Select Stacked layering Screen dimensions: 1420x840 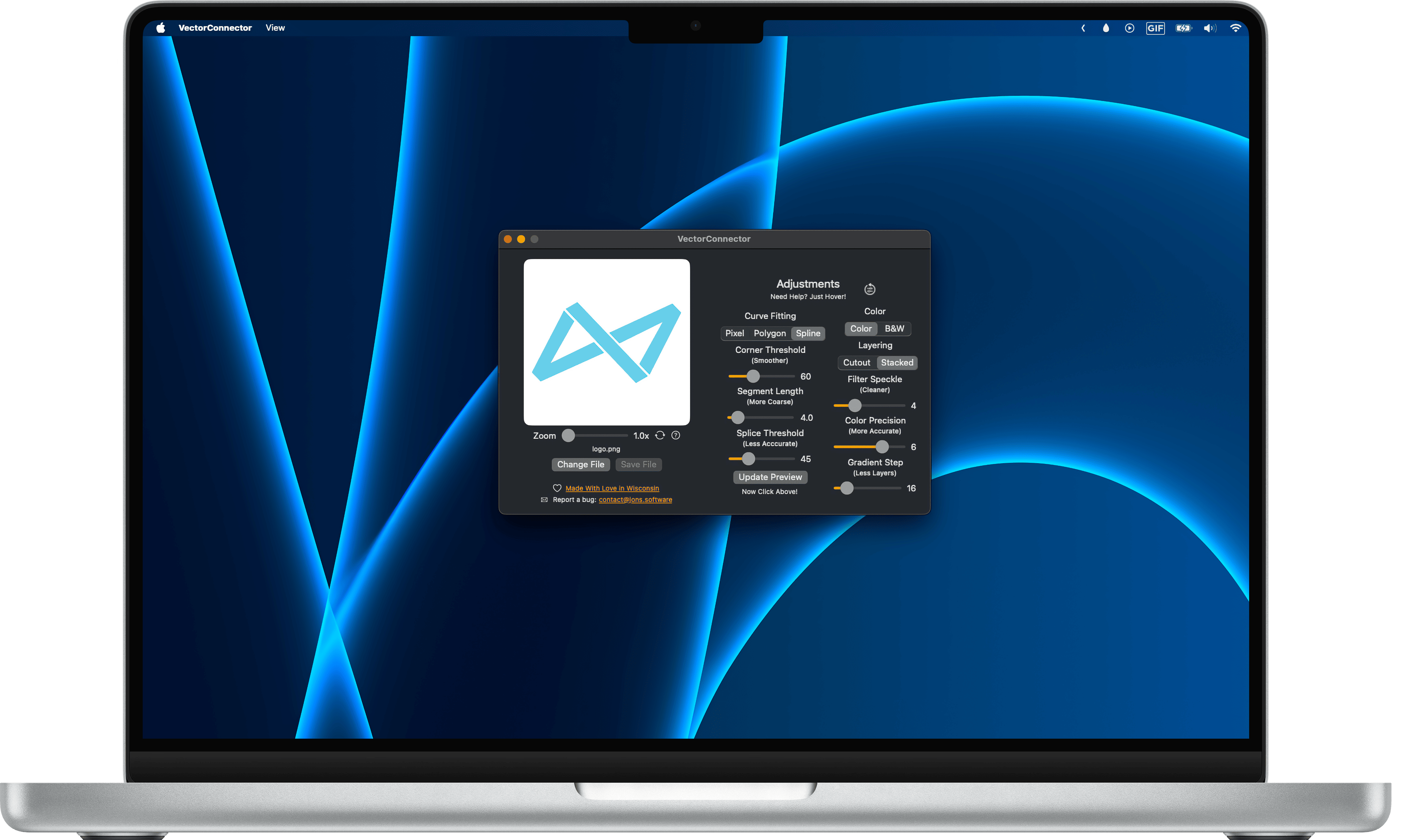(x=897, y=363)
